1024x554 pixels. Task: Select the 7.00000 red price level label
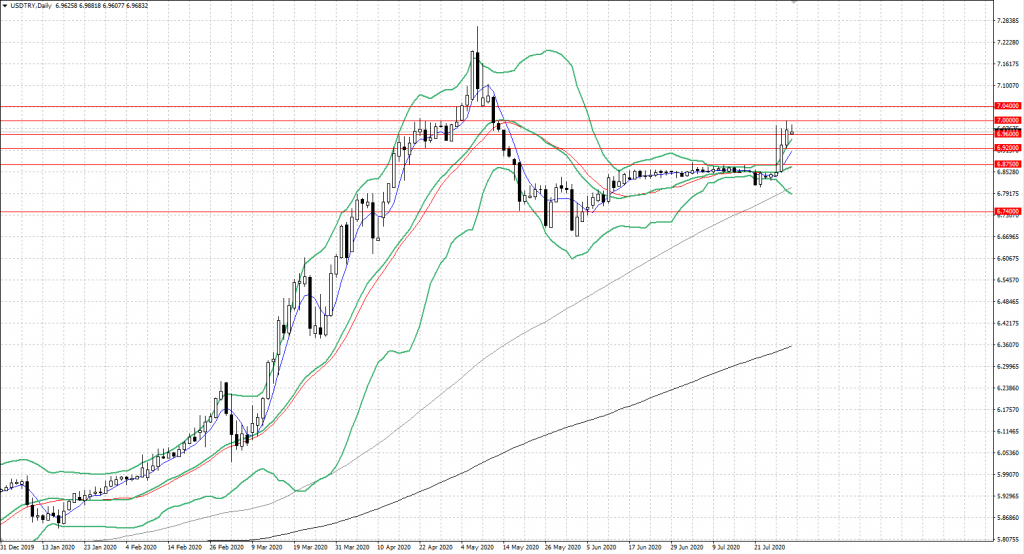[1007, 121]
